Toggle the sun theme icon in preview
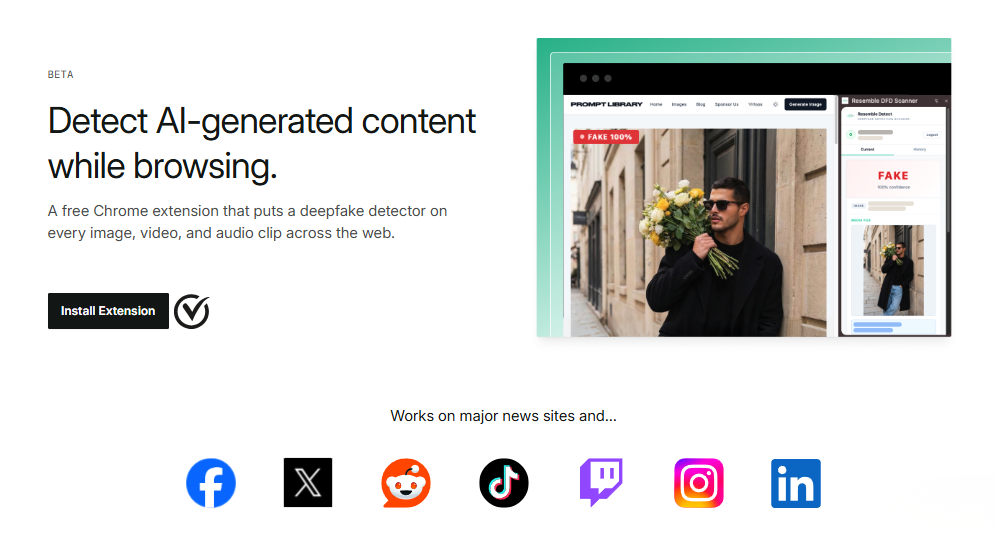This screenshot has width=996, height=540. click(x=775, y=104)
